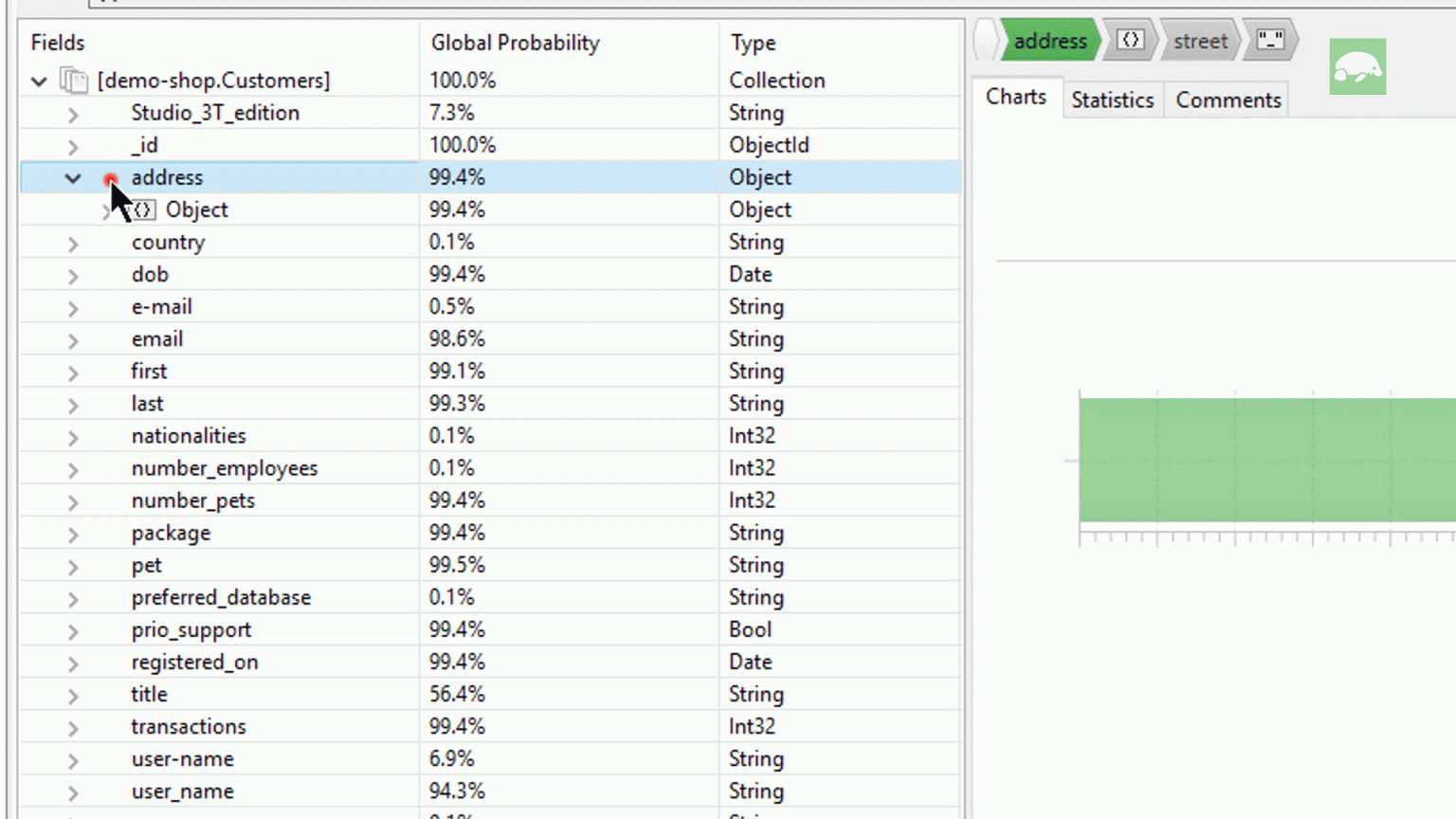
Task: Click the 56.4% value in title row
Action: (x=457, y=694)
